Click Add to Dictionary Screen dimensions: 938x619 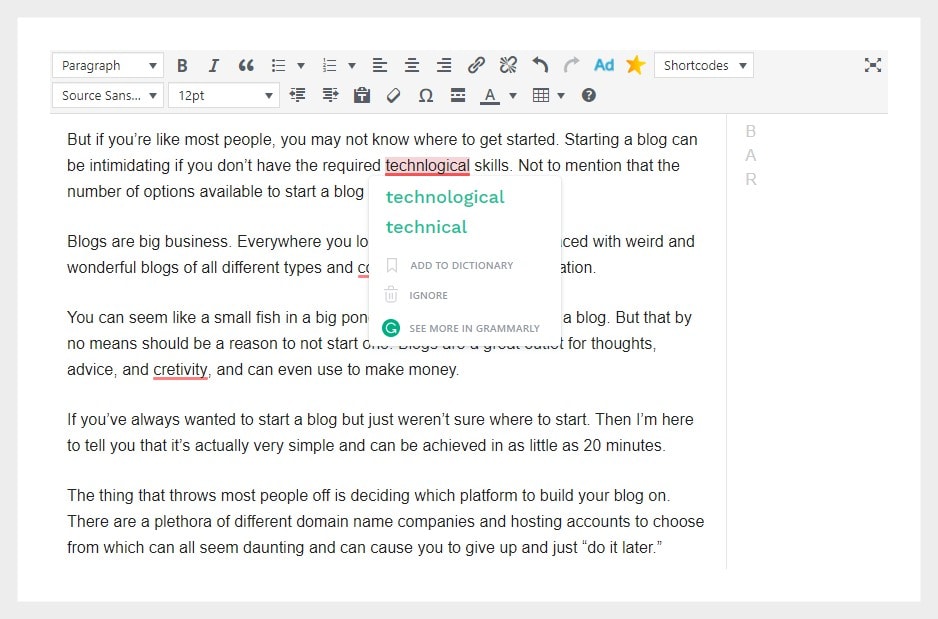[461, 266]
